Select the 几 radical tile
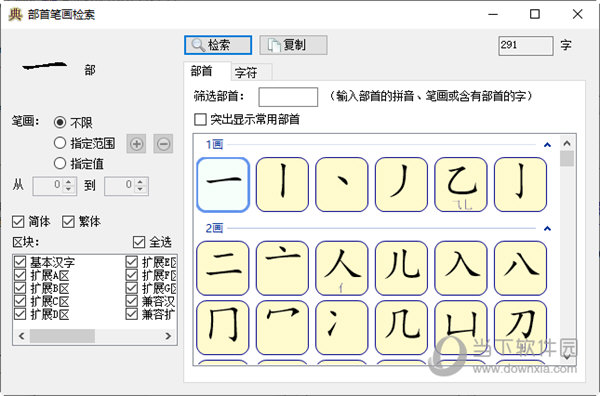Viewport: 600px width, 396px height. (401, 328)
